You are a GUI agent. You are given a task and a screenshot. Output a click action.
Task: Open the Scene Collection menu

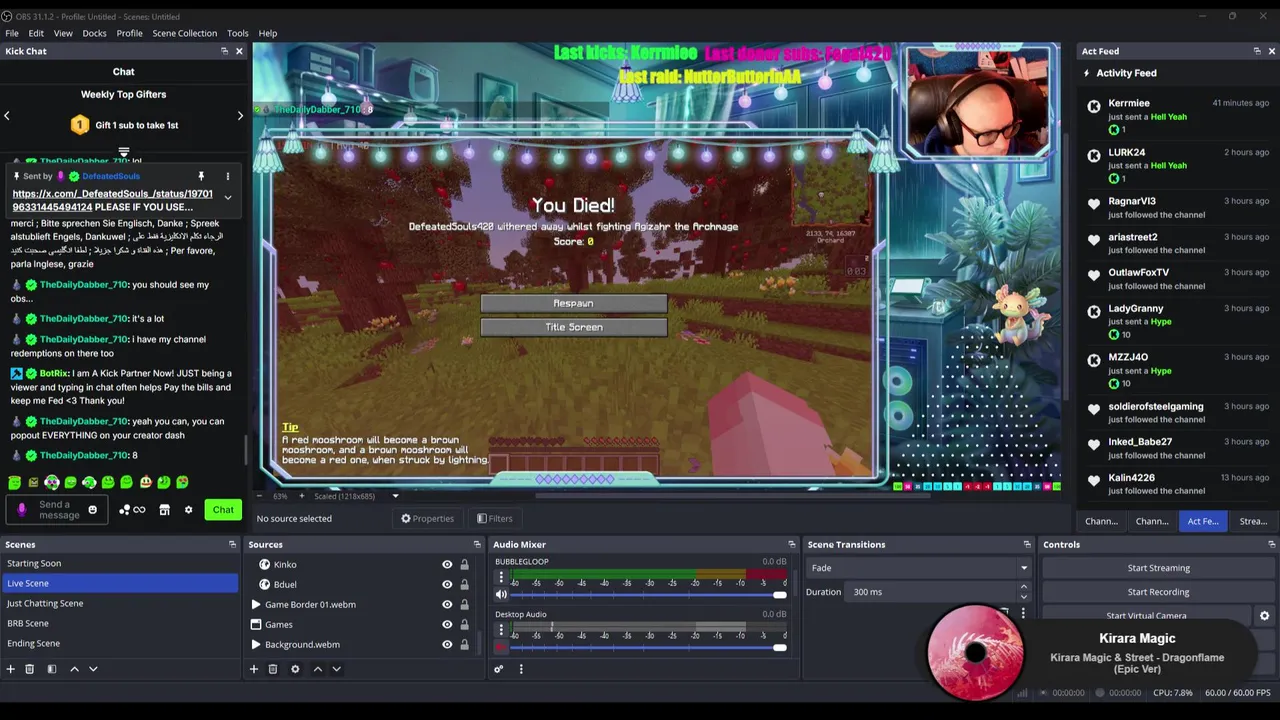[184, 33]
